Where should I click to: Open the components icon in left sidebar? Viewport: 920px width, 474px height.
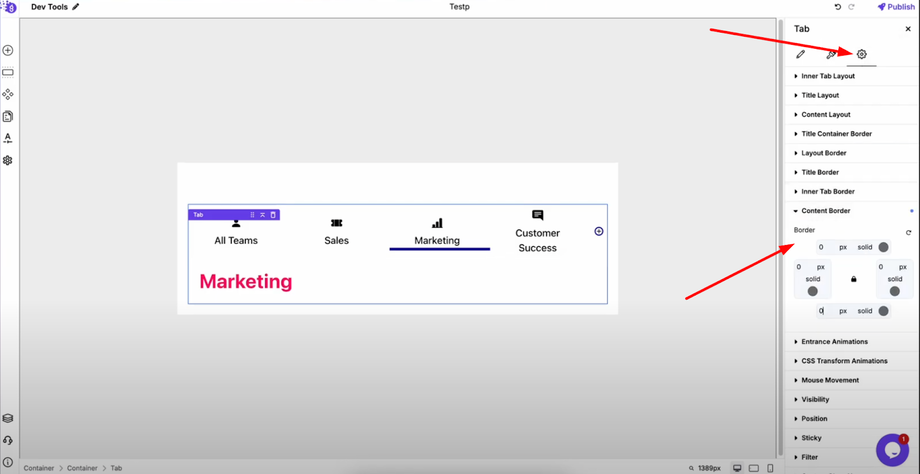(x=8, y=94)
